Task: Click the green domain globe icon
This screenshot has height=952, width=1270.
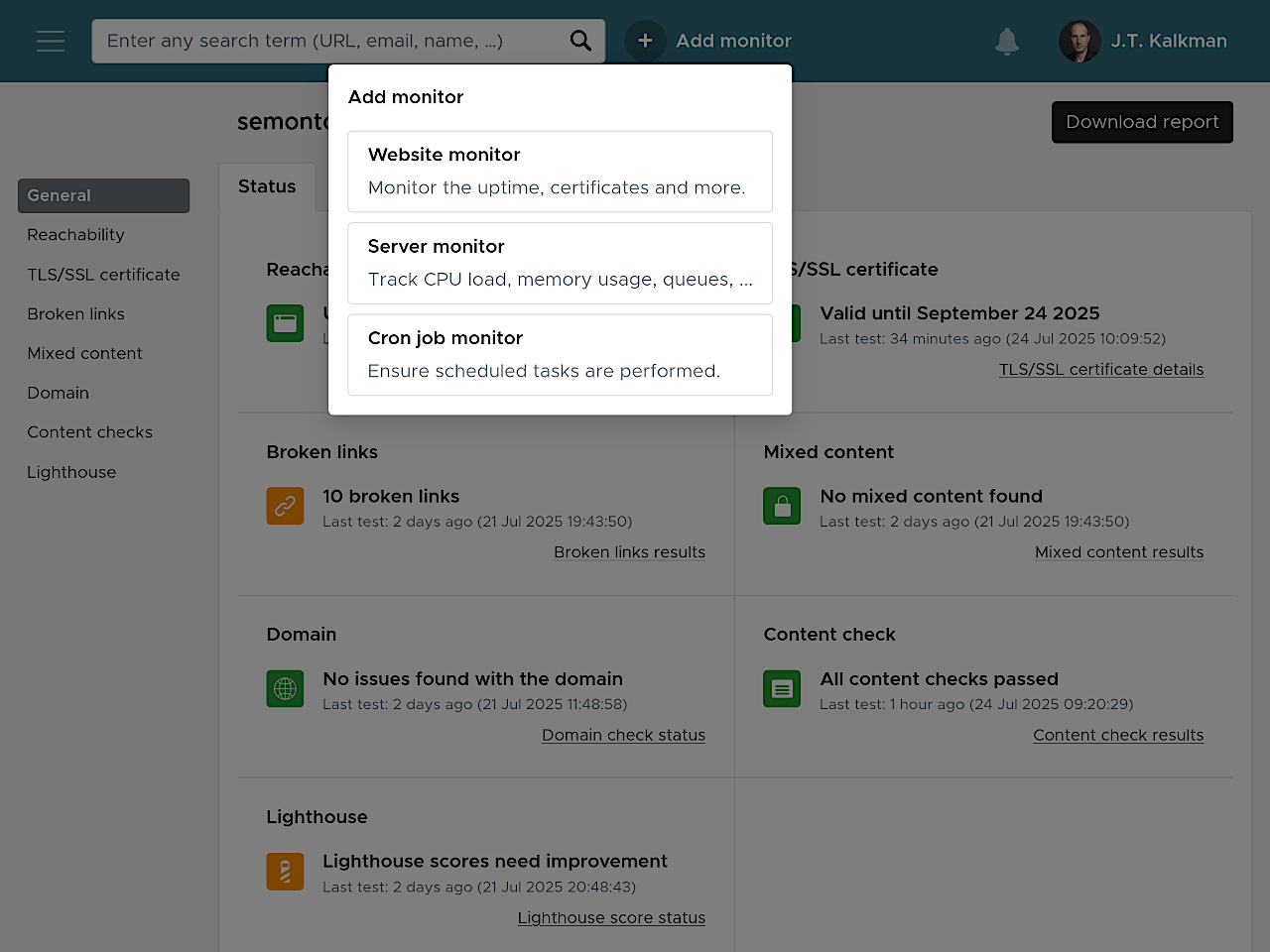Action: (285, 688)
